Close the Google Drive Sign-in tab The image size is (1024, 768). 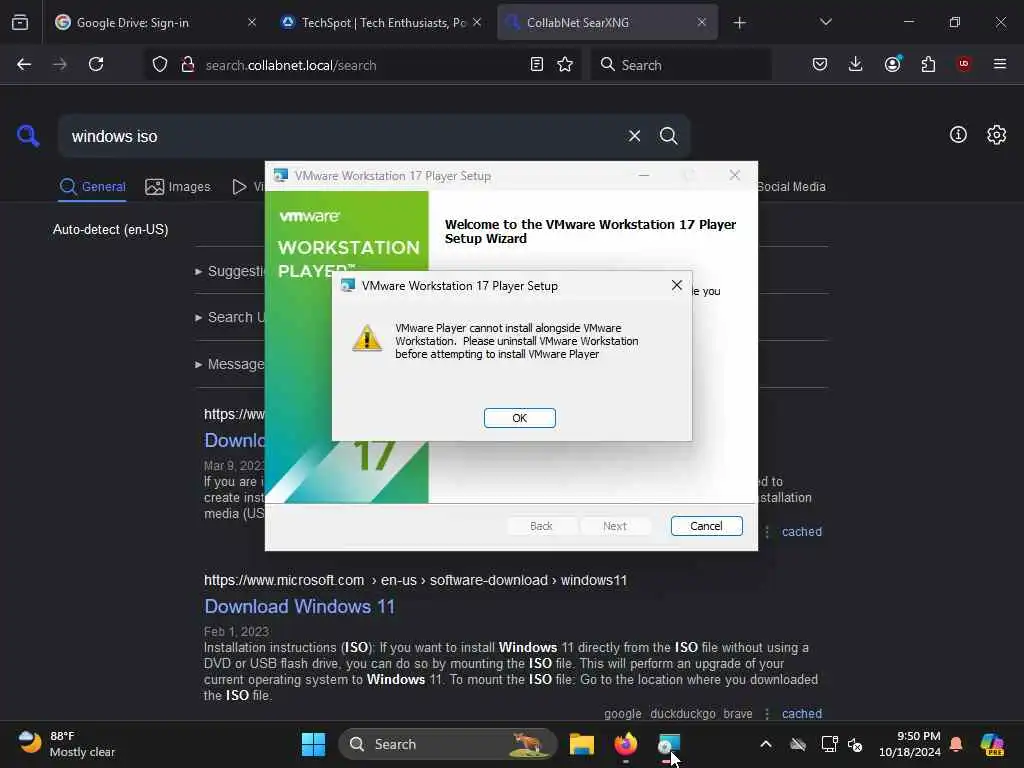251,23
